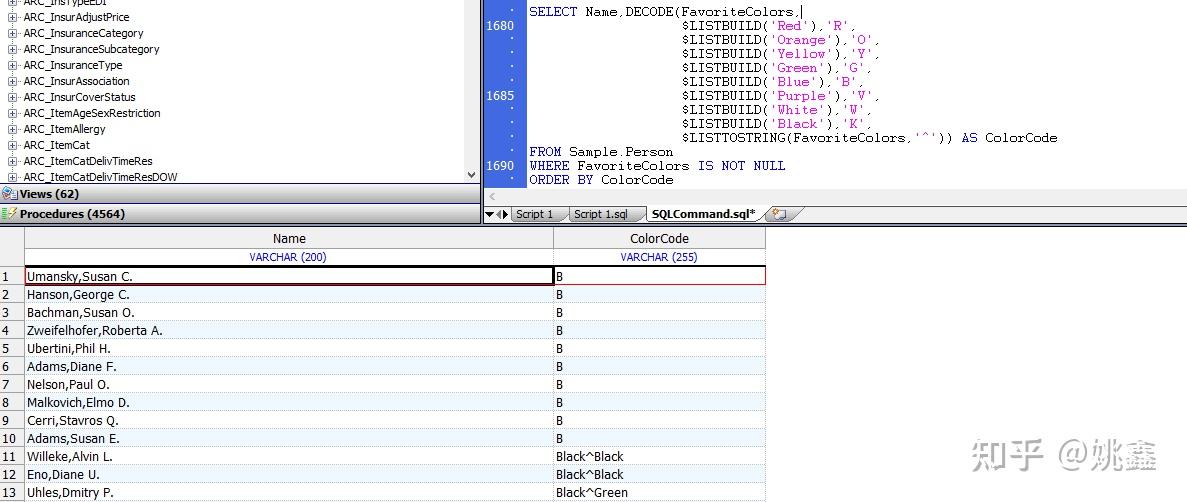The width and height of the screenshot is (1187, 502).
Task: Click the Procedures panel icon
Action: tap(9, 214)
